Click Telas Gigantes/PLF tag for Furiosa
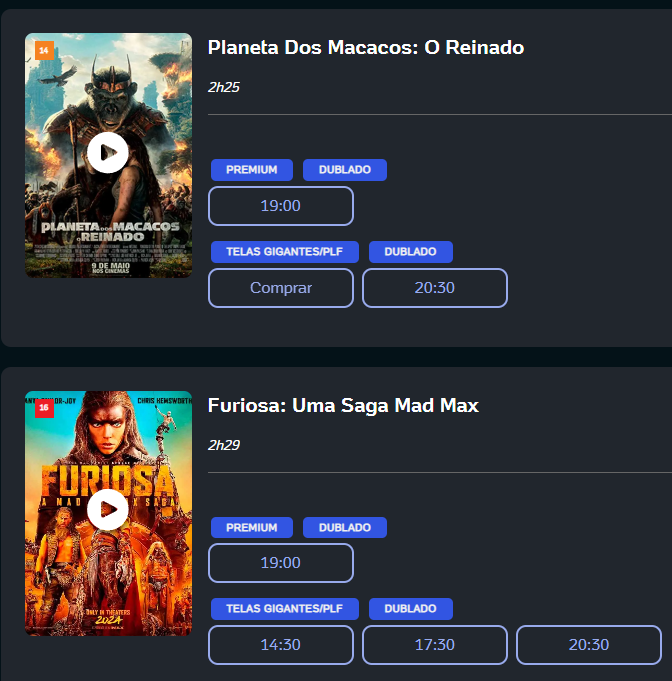The width and height of the screenshot is (672, 681). (284, 609)
